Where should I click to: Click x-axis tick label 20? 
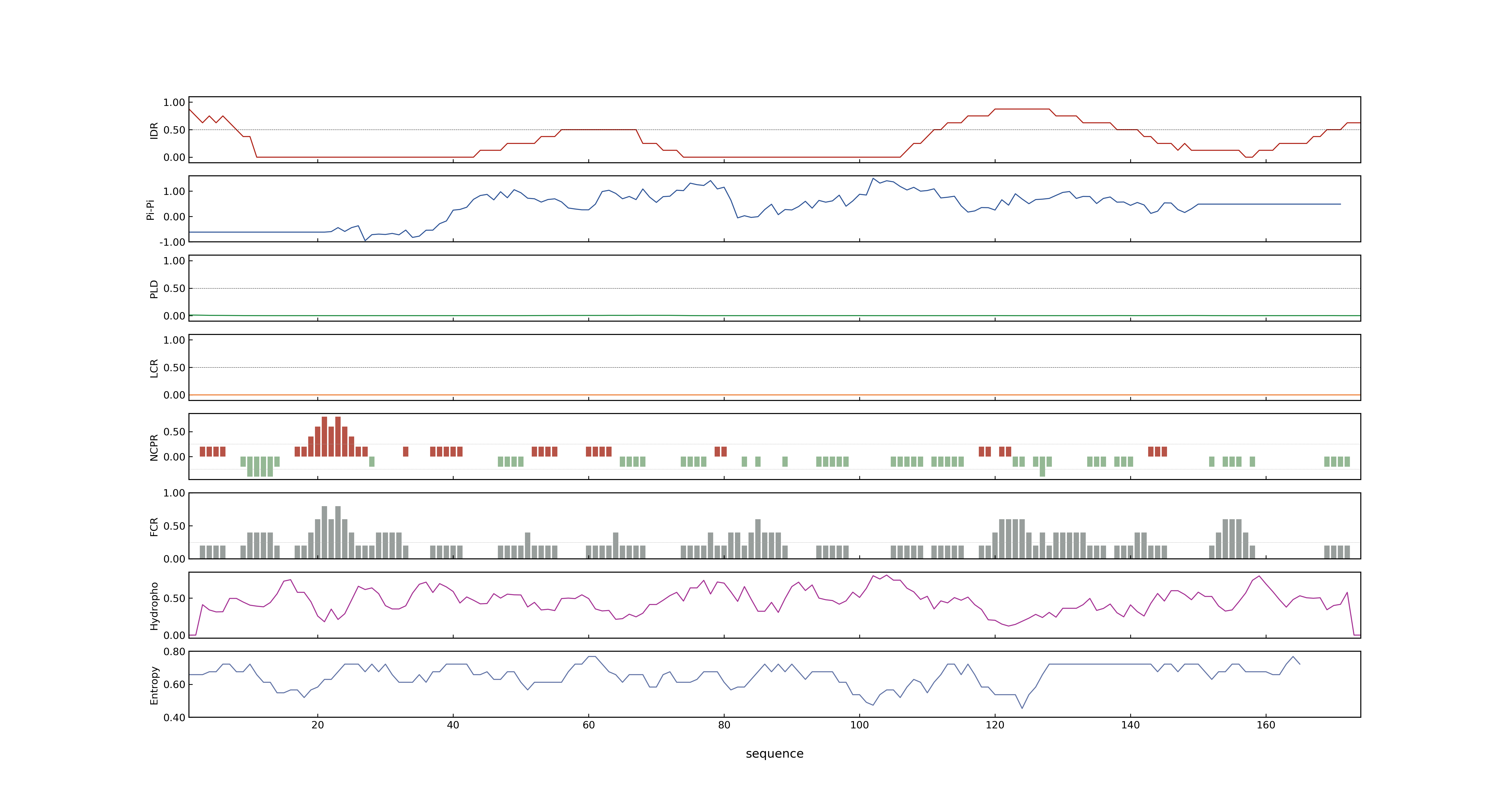click(x=318, y=725)
